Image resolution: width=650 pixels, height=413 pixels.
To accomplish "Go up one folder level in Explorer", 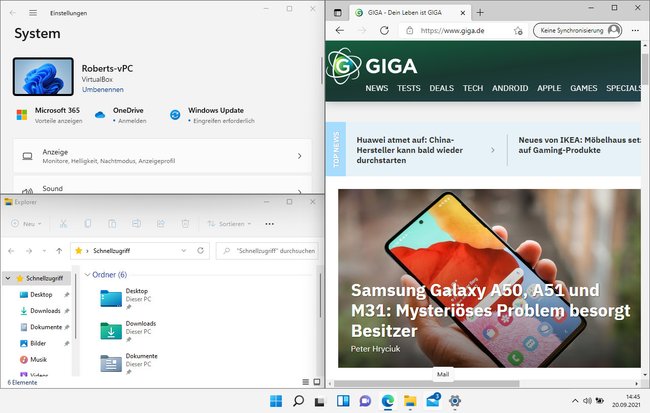I will coord(59,251).
